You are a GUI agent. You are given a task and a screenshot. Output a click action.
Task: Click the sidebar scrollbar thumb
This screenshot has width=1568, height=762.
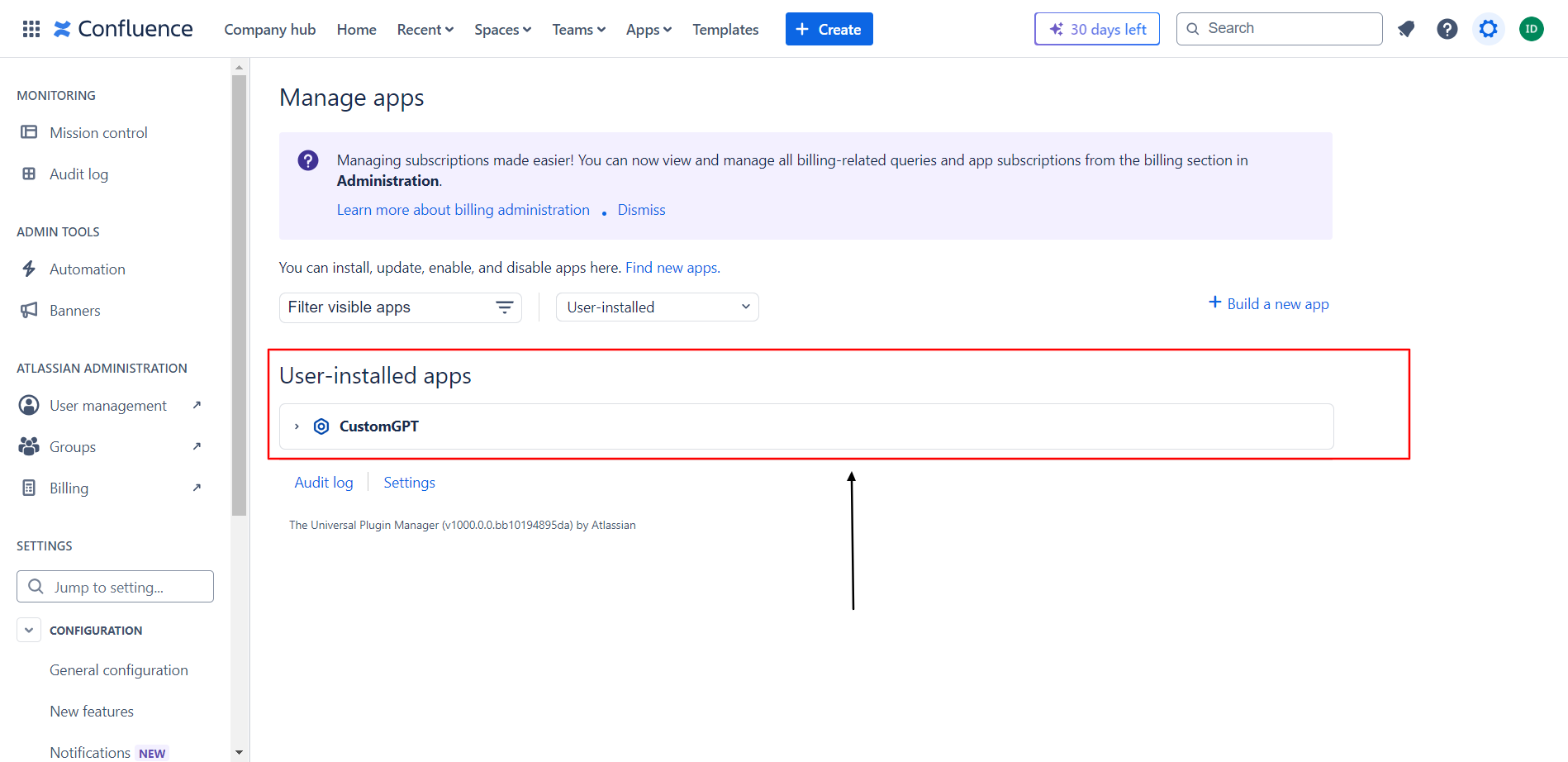(x=240, y=295)
